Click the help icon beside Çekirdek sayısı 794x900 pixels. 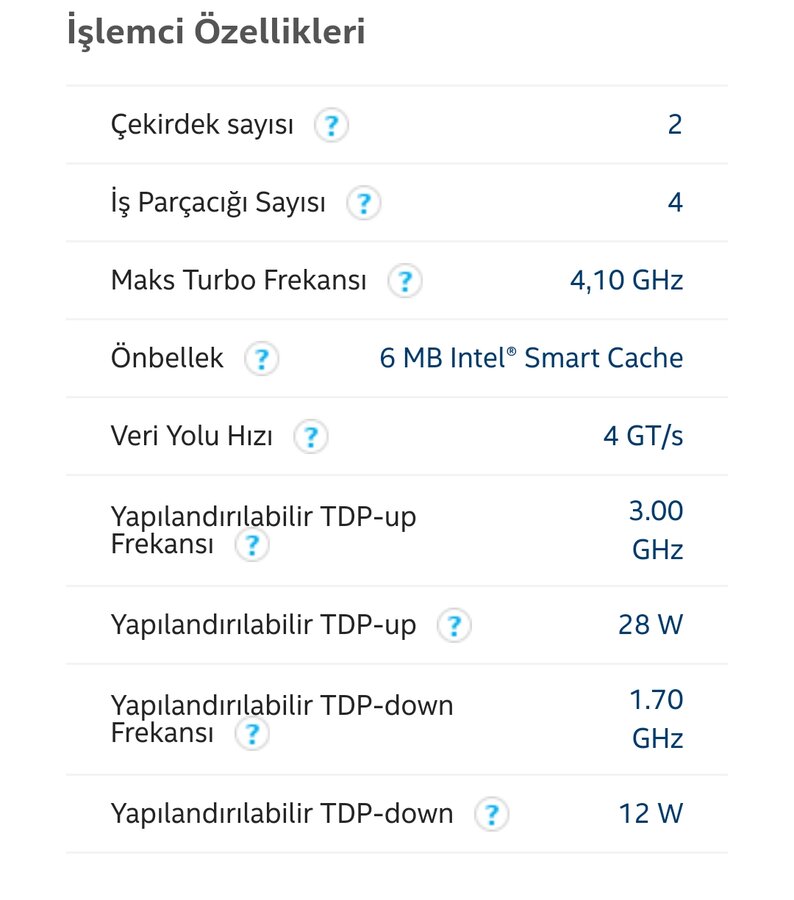[x=331, y=126]
